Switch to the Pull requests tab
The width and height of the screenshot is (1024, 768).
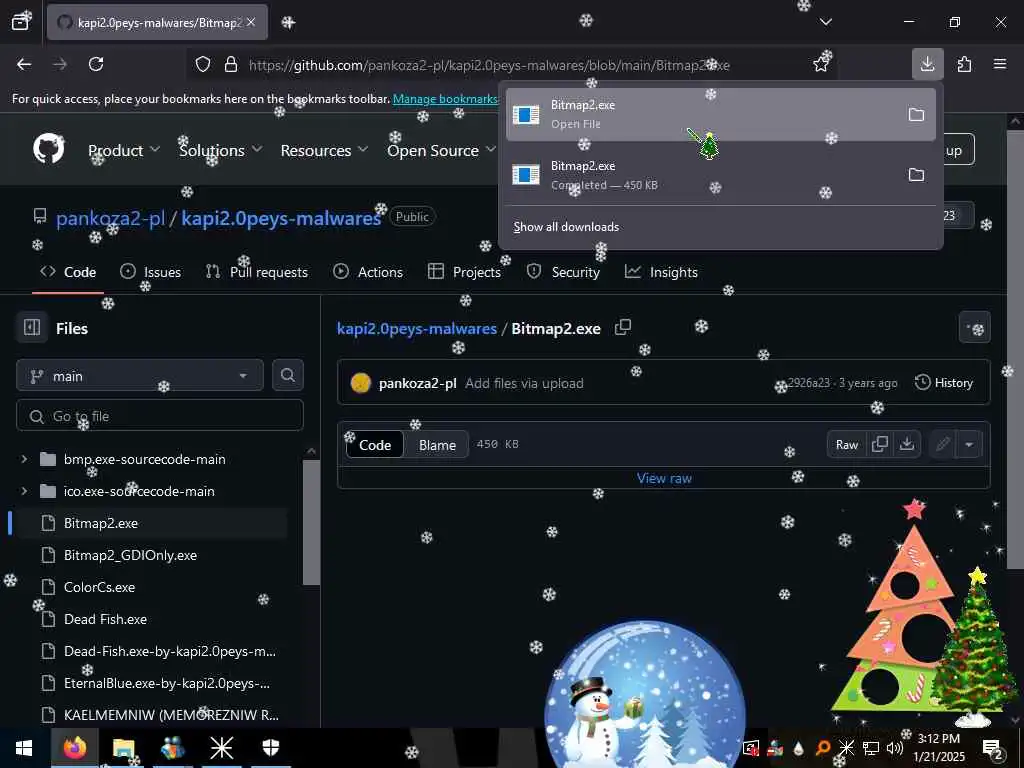(257, 272)
